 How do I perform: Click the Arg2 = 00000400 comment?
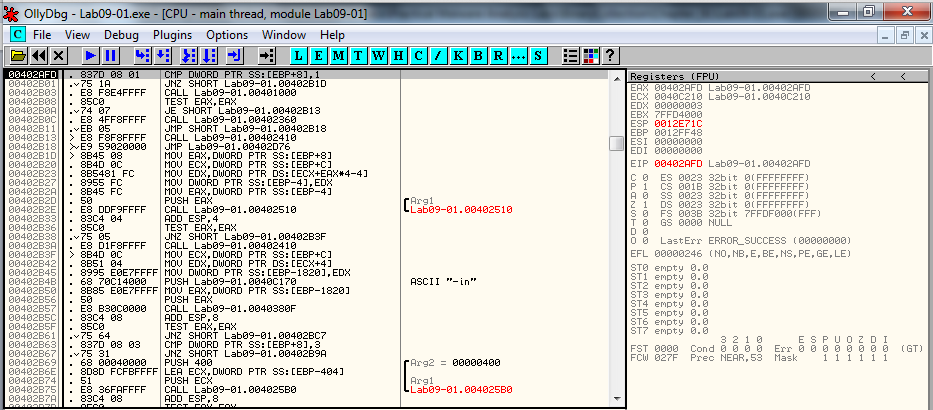coord(456,362)
